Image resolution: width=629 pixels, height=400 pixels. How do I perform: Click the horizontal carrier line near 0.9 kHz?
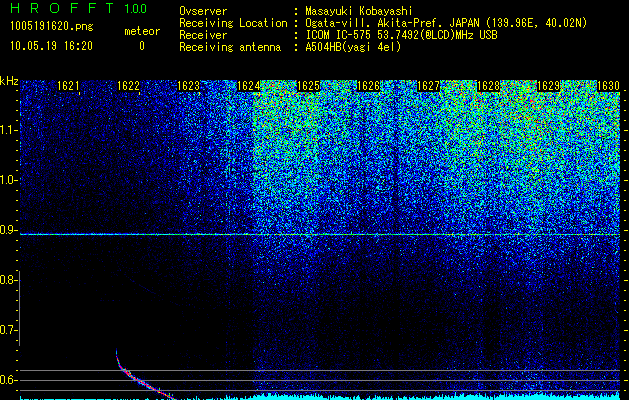tap(320, 234)
